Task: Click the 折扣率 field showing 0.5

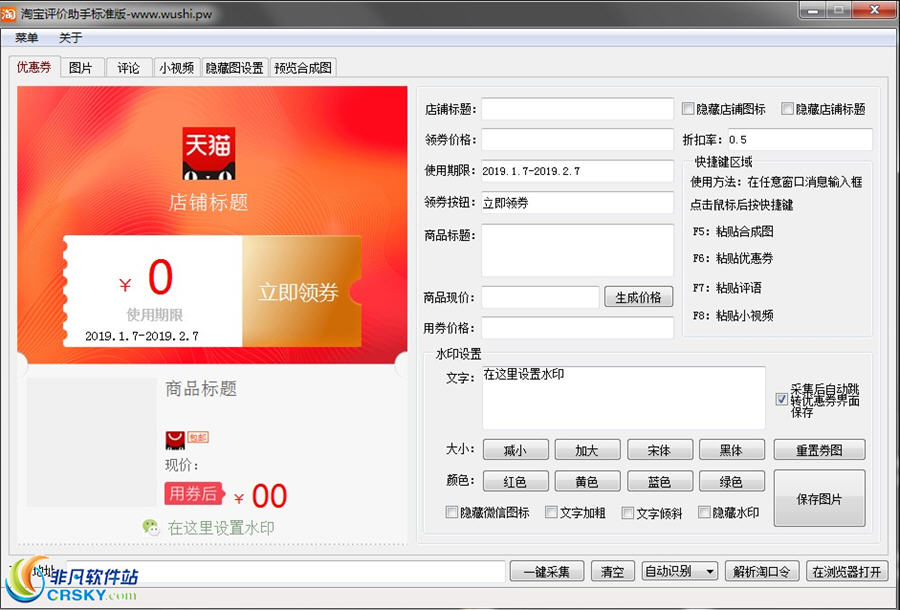Action: point(800,139)
